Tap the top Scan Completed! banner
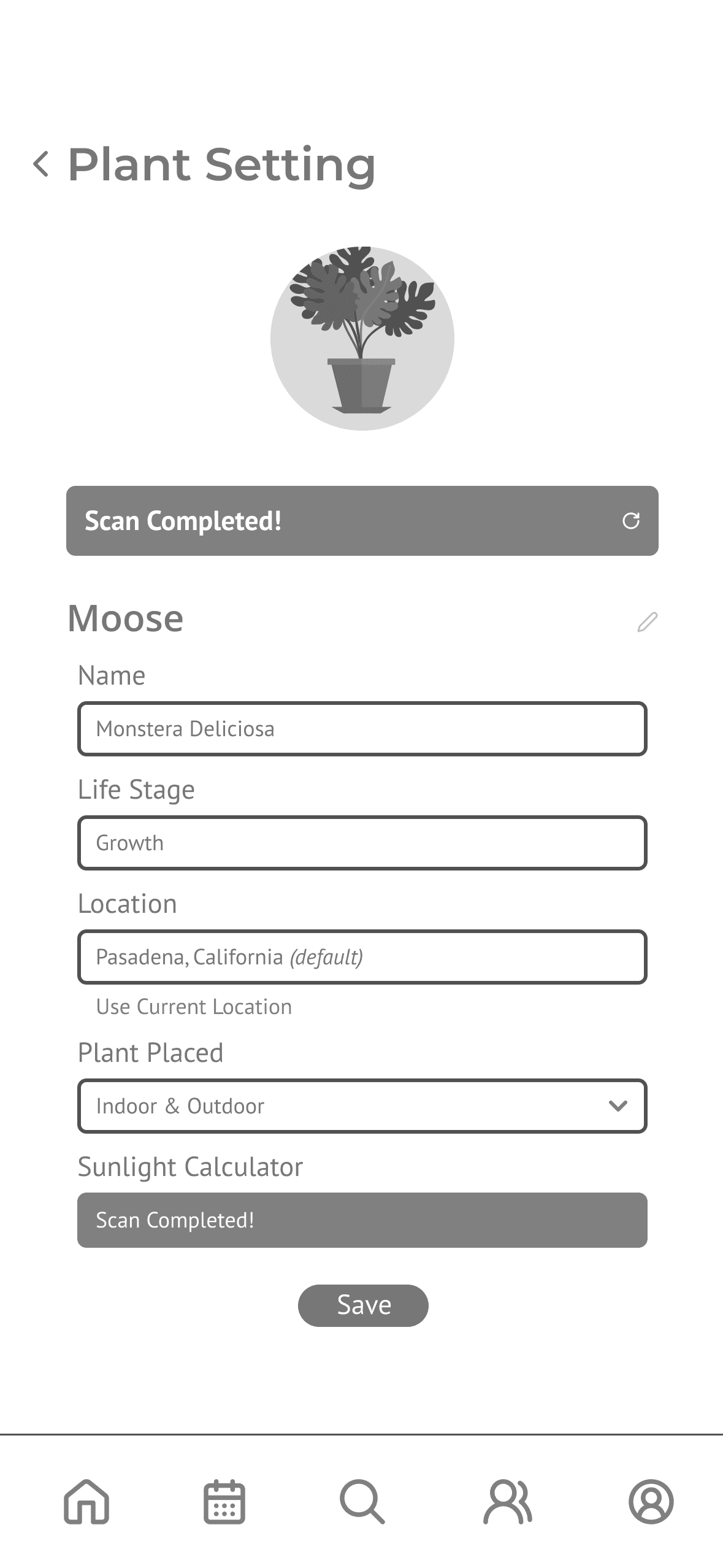The width and height of the screenshot is (723, 1568). click(343, 521)
